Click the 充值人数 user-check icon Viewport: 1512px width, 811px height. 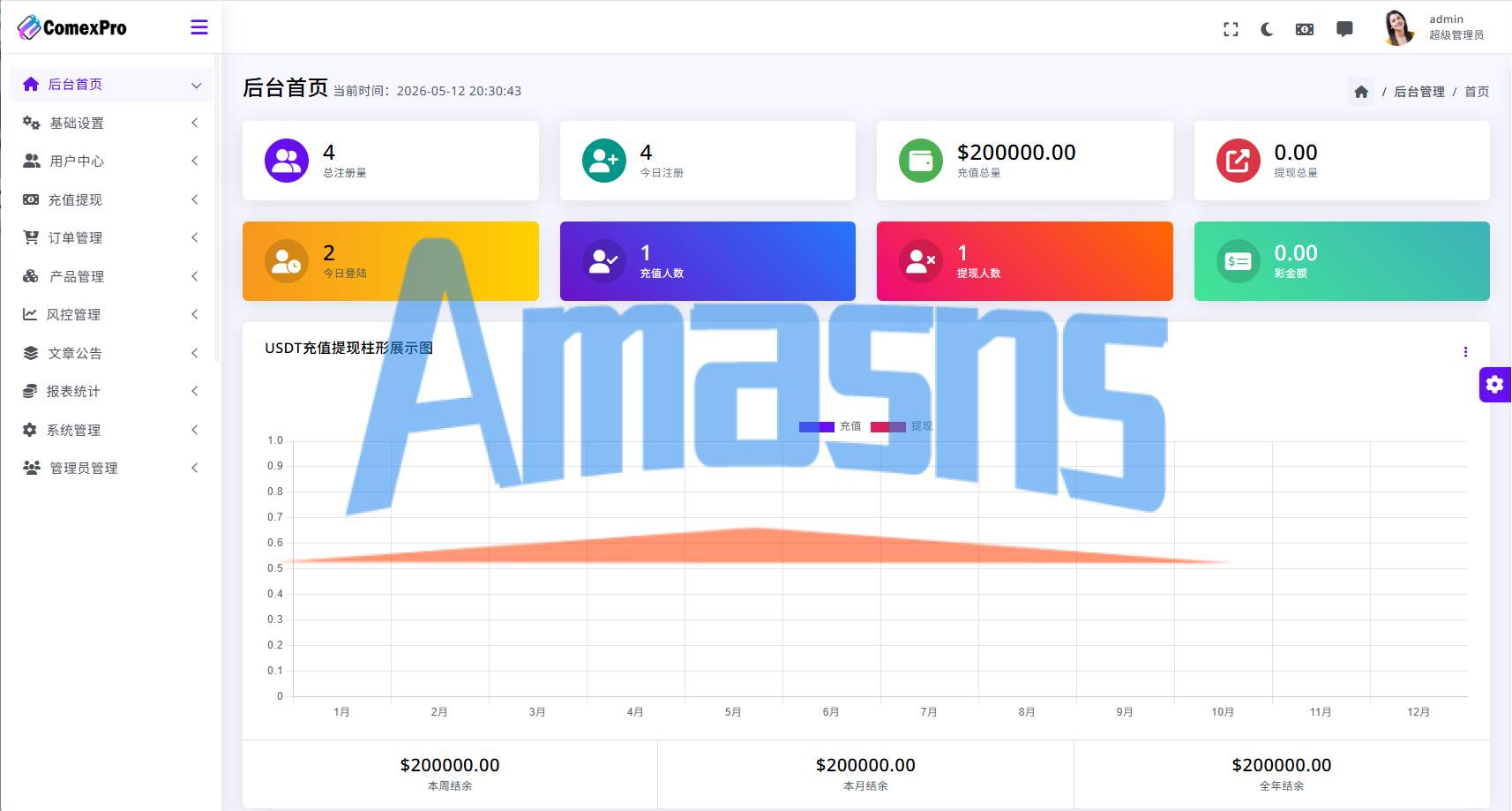pyautogui.click(x=604, y=261)
